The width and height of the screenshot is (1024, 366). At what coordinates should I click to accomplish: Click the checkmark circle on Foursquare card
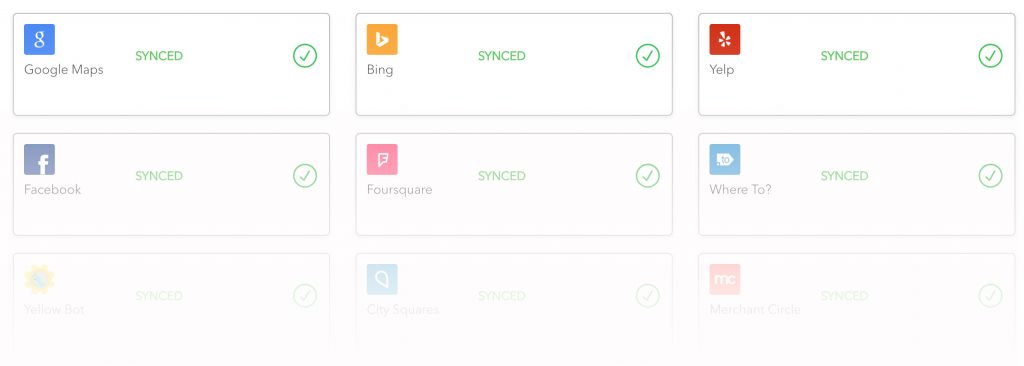click(648, 176)
